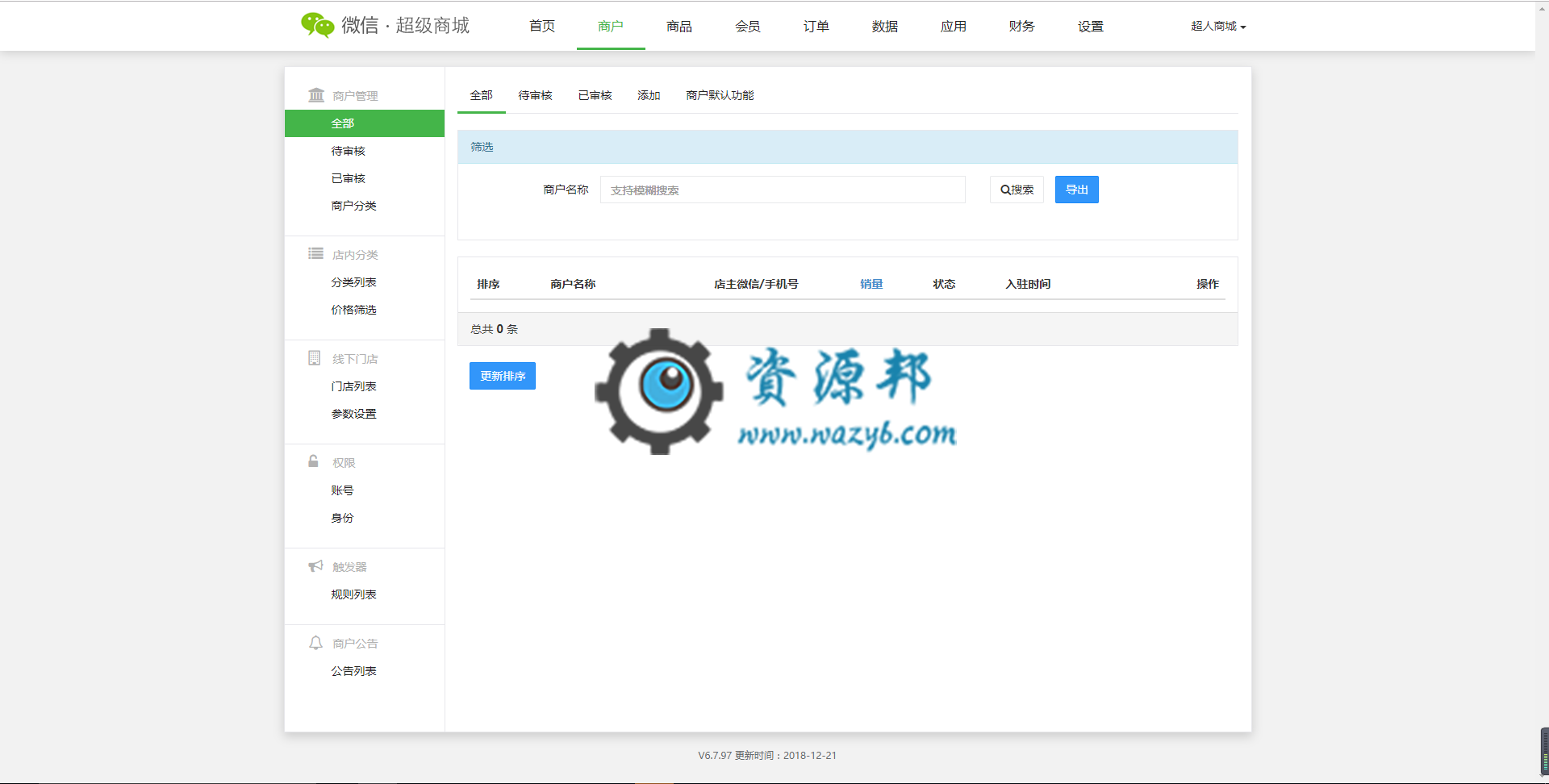Click the blue 导出 button
The width and height of the screenshot is (1549, 784).
tap(1077, 190)
